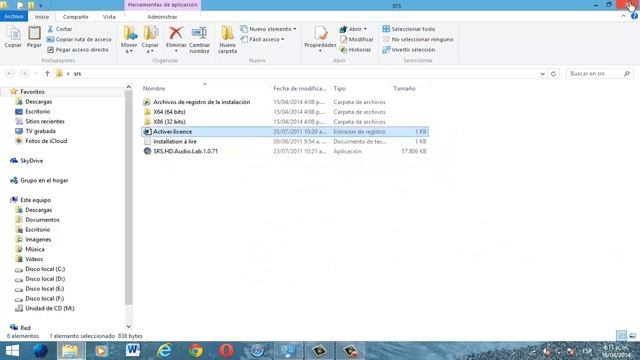Click the Pegar clipboard icon

point(34,37)
